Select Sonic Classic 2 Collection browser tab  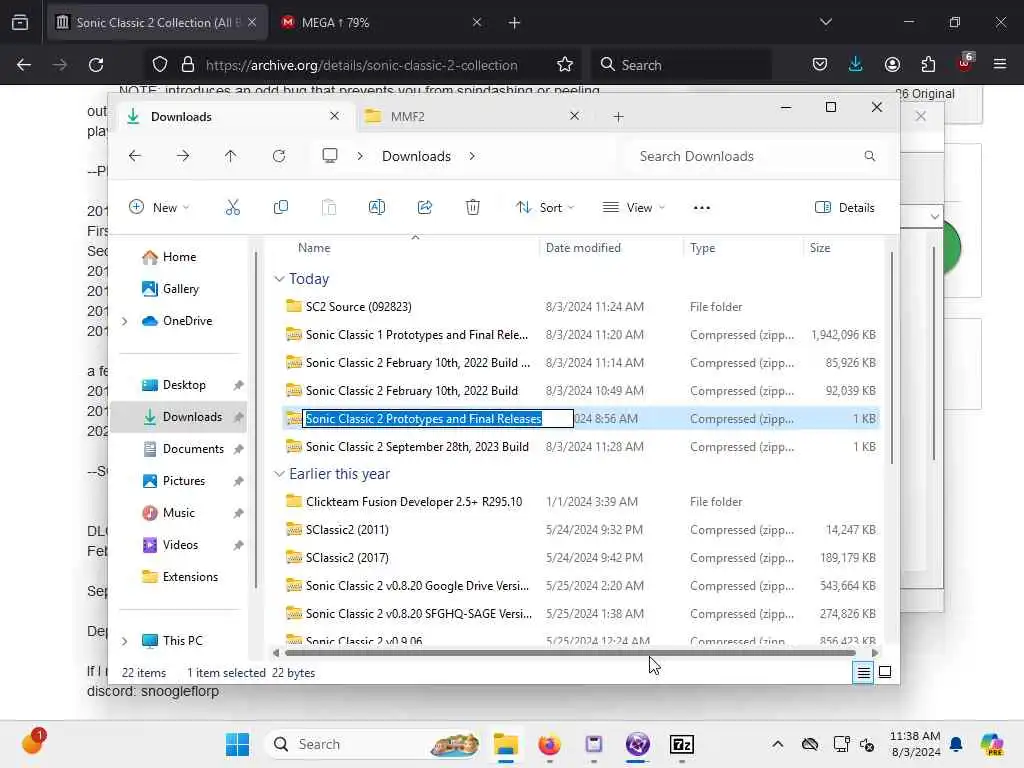155,22
